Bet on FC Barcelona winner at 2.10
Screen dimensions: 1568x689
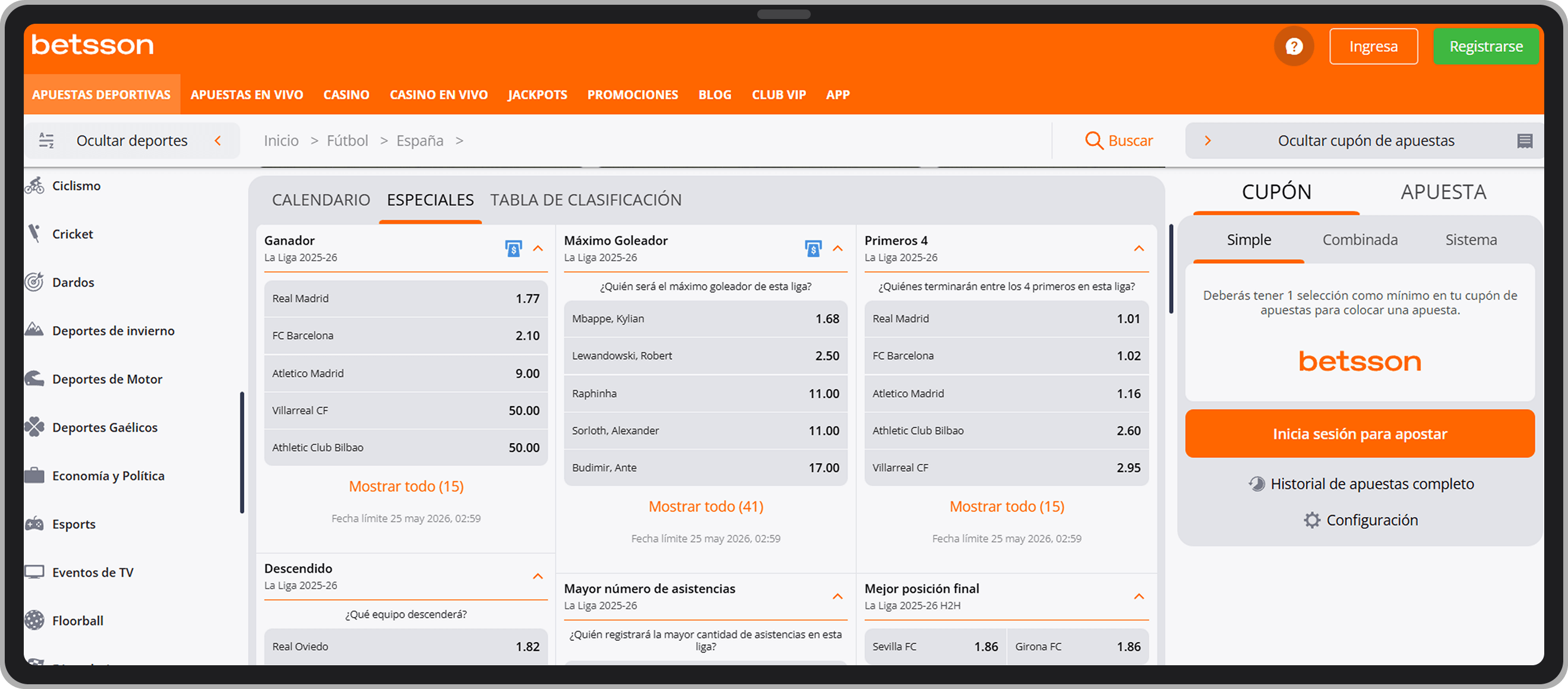(406, 336)
